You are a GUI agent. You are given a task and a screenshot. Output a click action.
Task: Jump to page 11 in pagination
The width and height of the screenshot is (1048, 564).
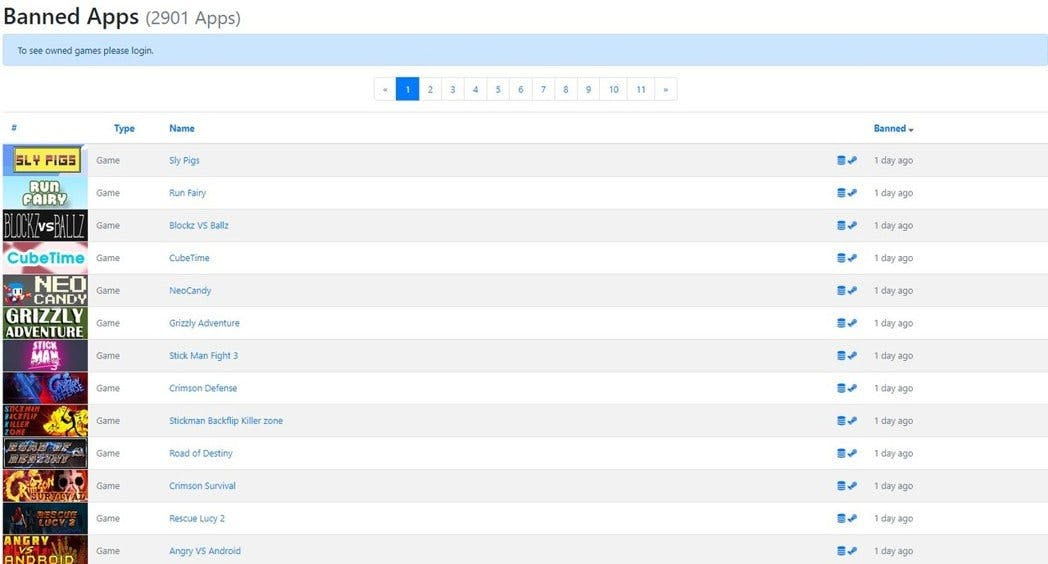641,90
